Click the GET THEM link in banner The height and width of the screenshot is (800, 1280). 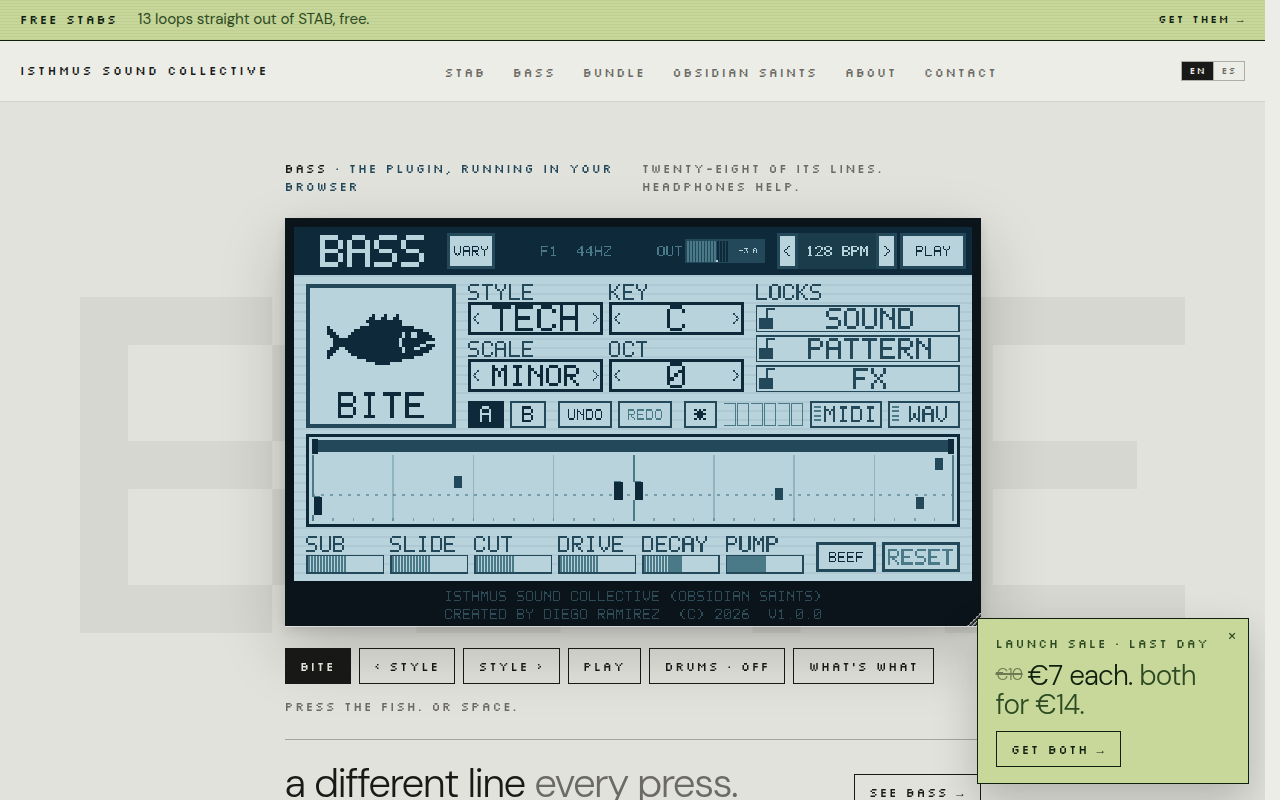coord(1202,20)
